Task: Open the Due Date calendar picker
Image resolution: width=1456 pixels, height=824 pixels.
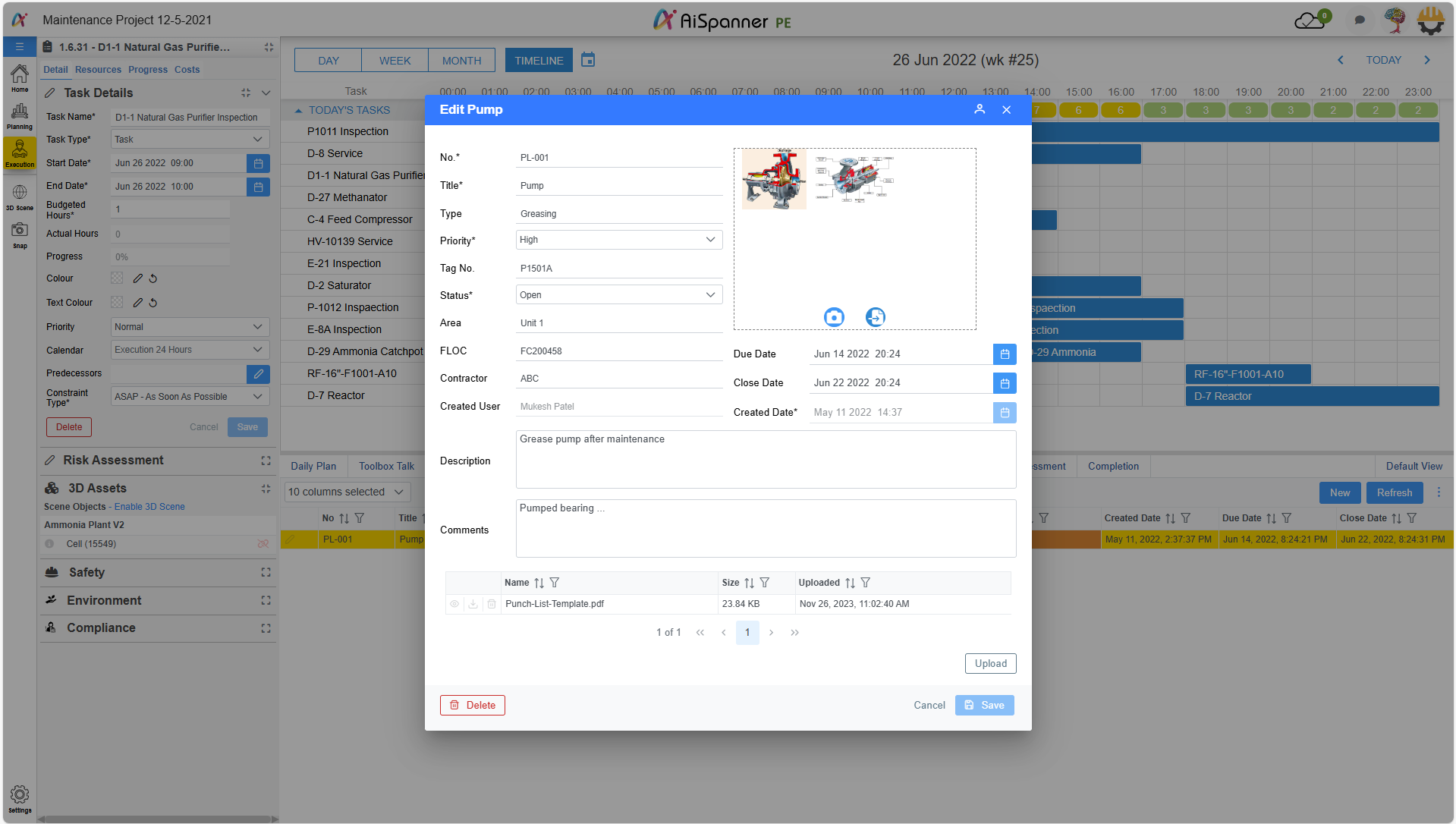Action: [1004, 354]
